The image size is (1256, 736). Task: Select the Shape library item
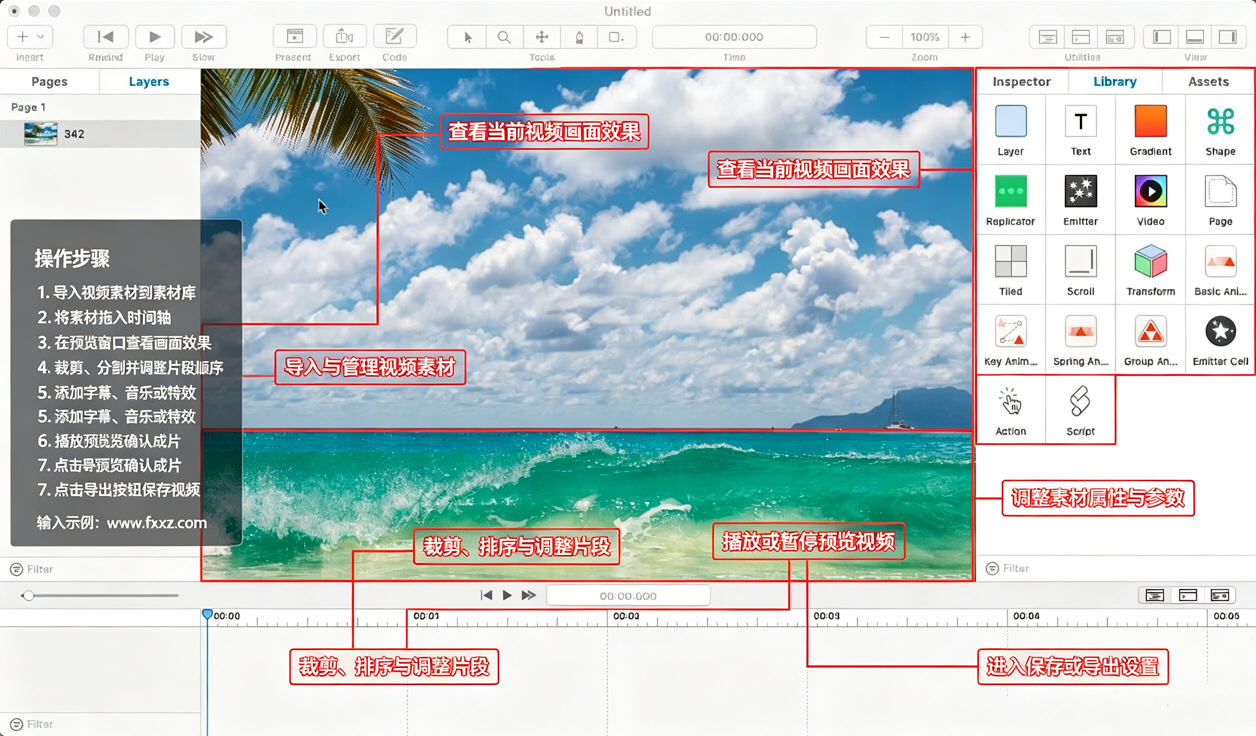1220,130
